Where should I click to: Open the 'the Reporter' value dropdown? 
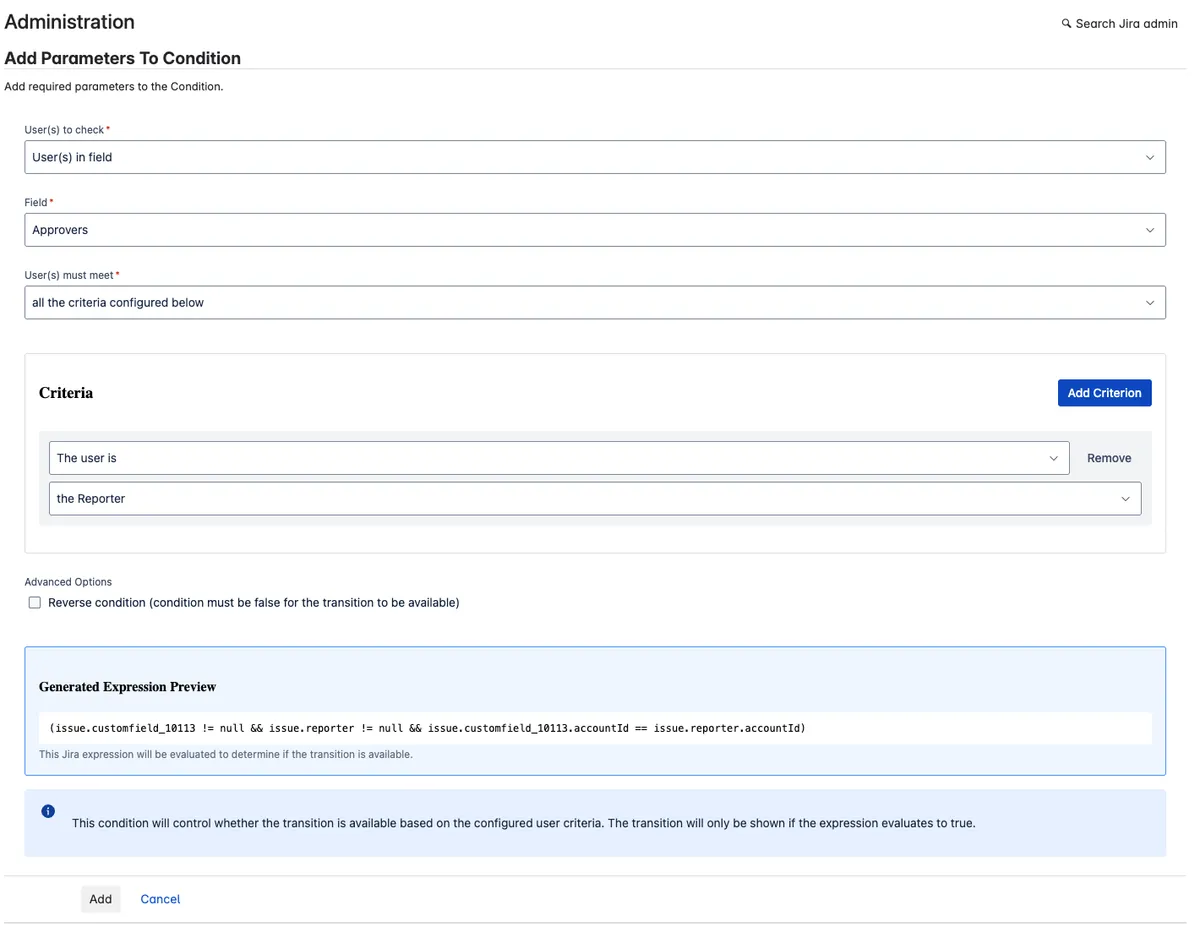[595, 499]
